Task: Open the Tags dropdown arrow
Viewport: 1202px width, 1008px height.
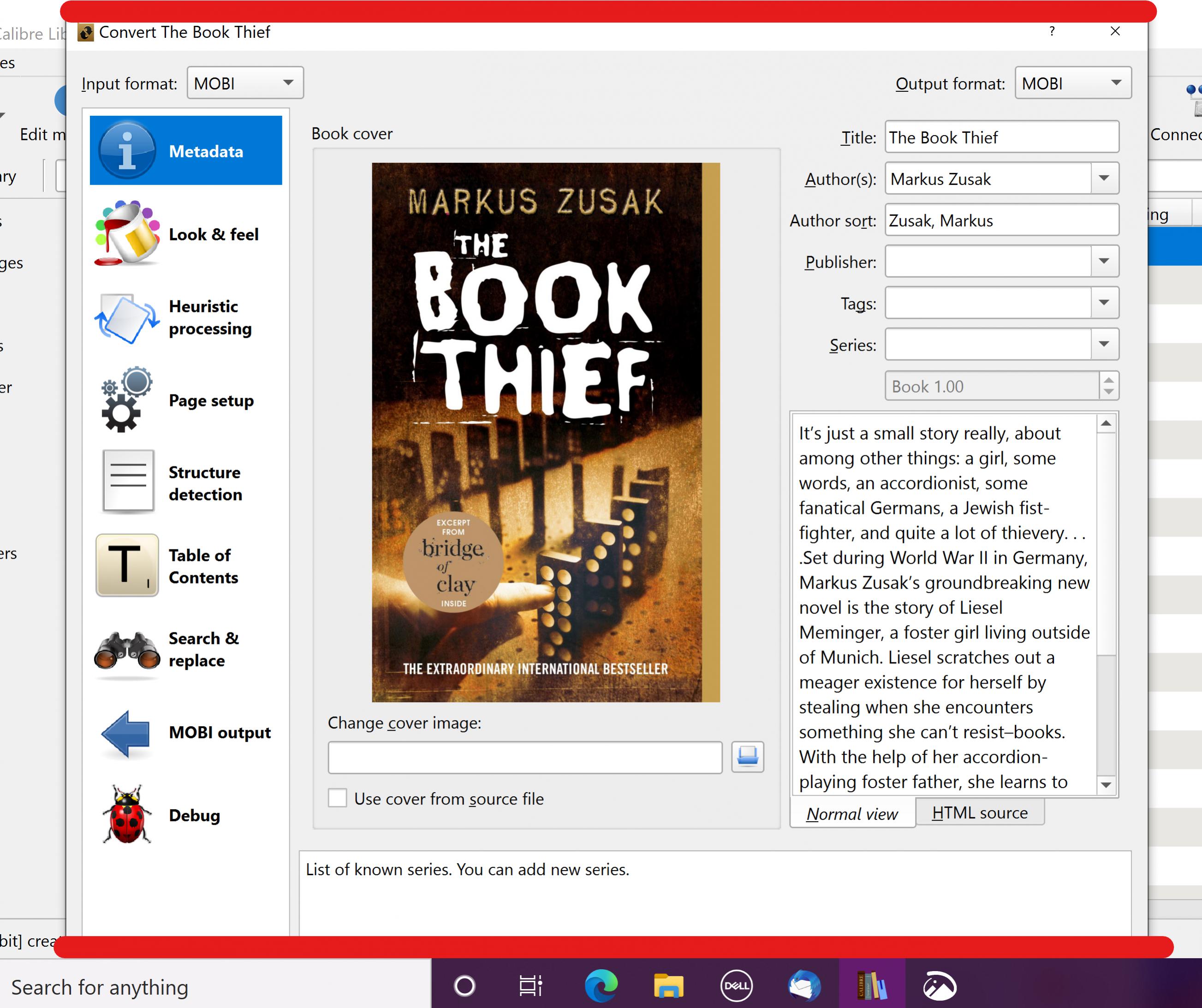Action: tap(1104, 303)
